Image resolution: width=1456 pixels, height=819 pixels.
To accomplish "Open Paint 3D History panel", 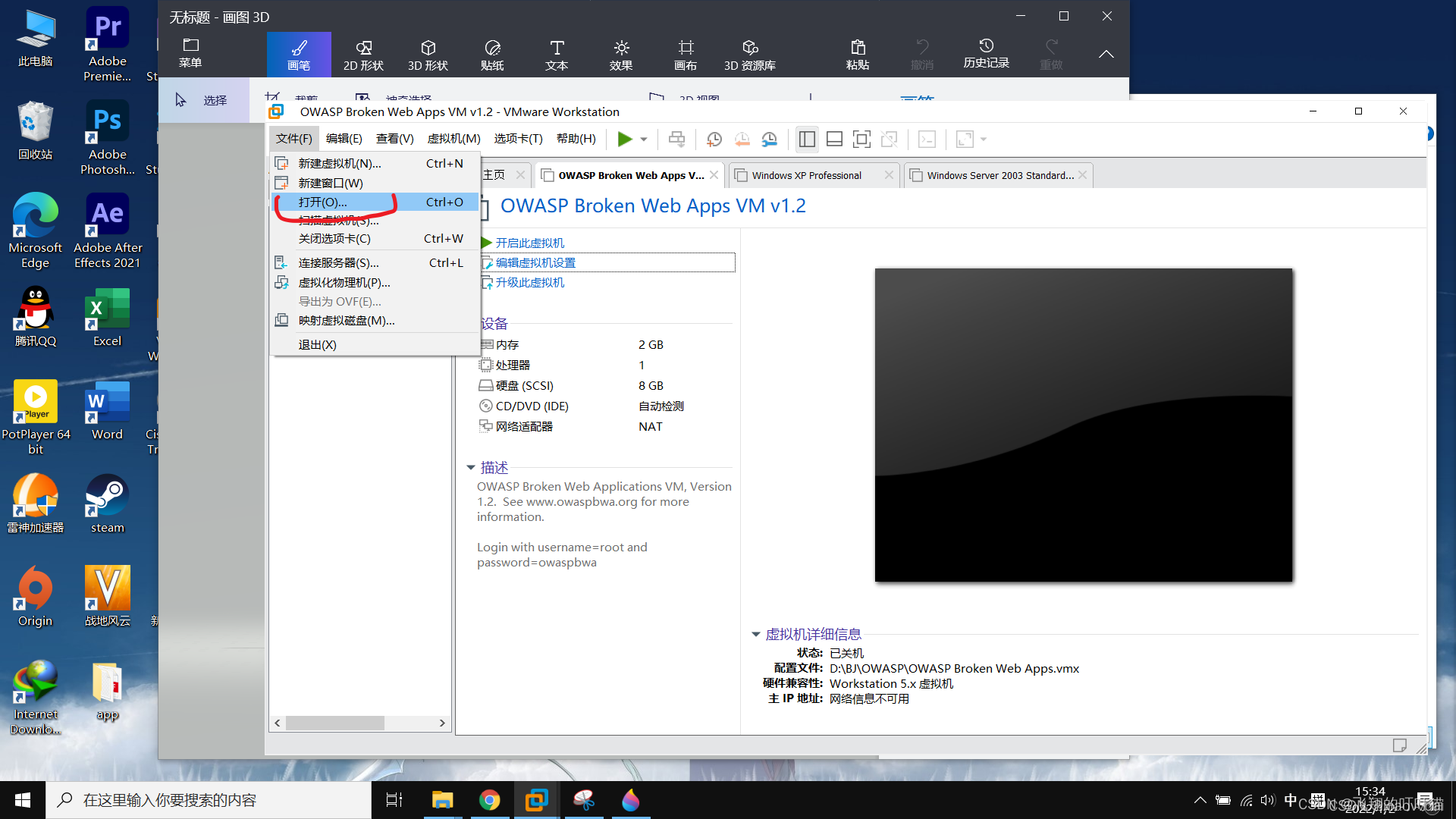I will pos(986,55).
